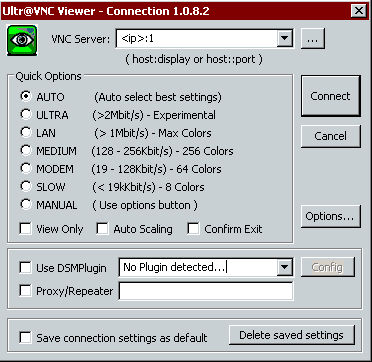The width and height of the screenshot is (372, 362).
Task: Open the Options... button
Action: pyautogui.click(x=330, y=216)
